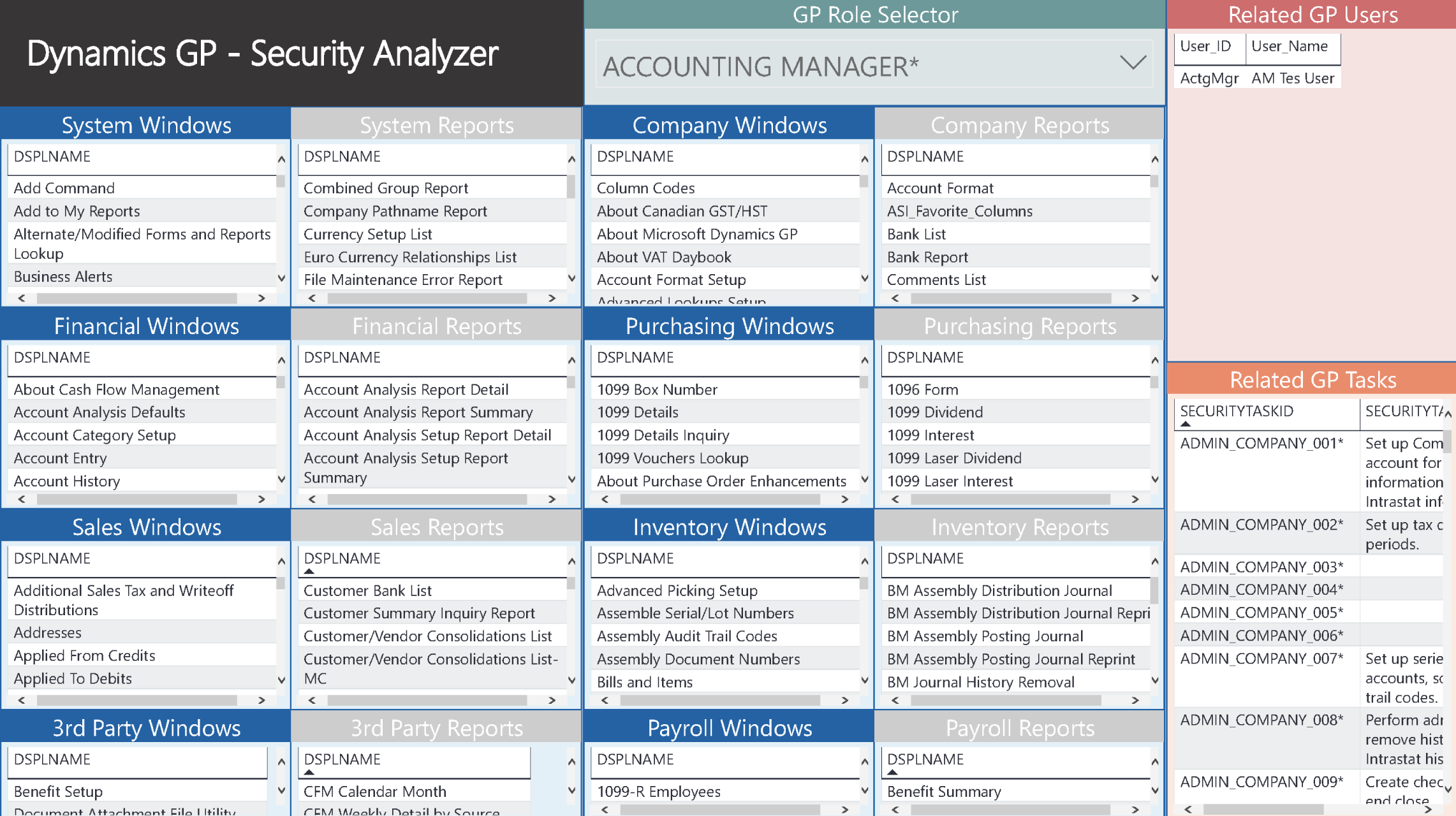Expand the ACCOUNTING MANAGER role options

click(1133, 62)
